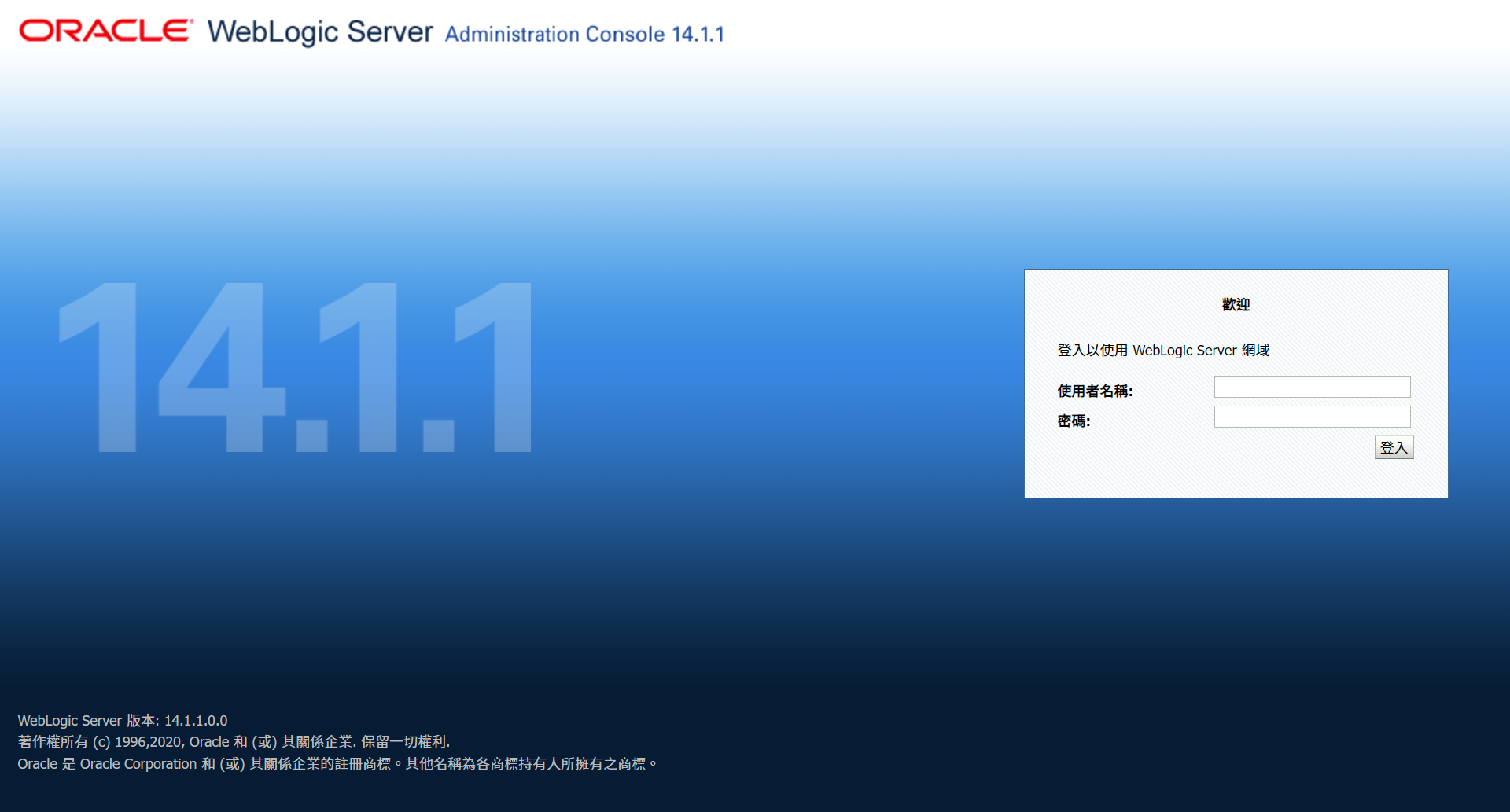Viewport: 1510px width, 812px height.
Task: Click inside the 使用者名稱 username field
Action: point(1311,386)
